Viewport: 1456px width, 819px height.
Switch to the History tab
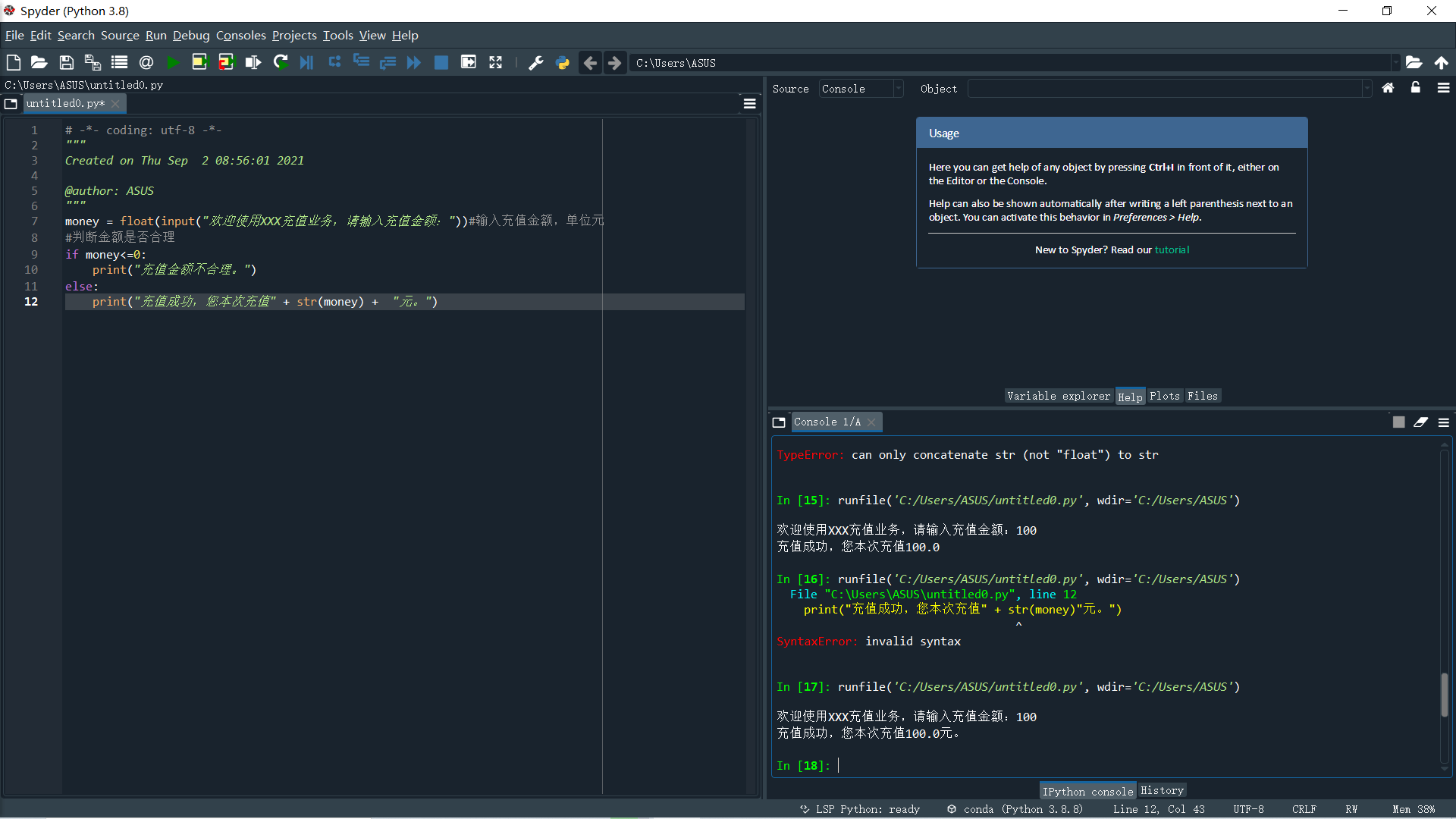click(1162, 790)
